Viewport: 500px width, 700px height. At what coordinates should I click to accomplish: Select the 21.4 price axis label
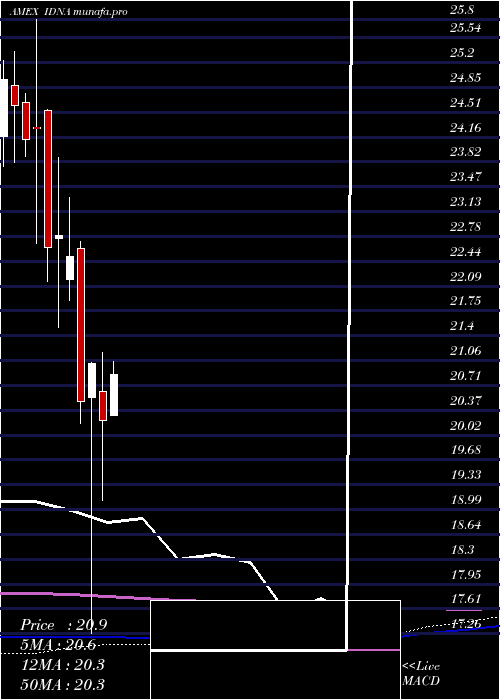(462, 326)
